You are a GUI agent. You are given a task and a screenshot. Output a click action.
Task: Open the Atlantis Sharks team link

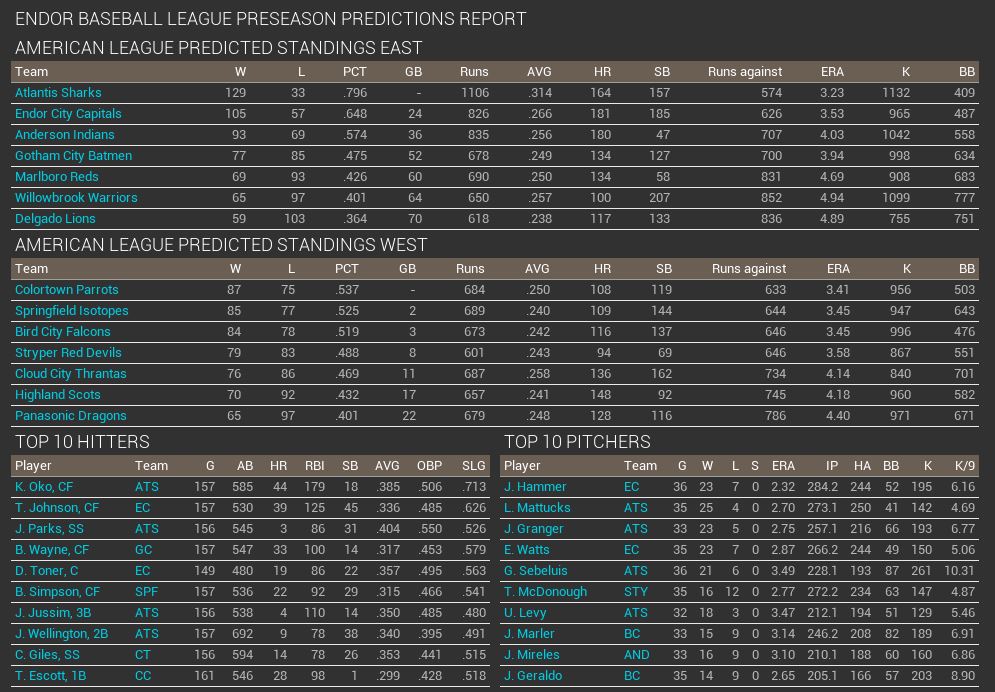click(58, 92)
